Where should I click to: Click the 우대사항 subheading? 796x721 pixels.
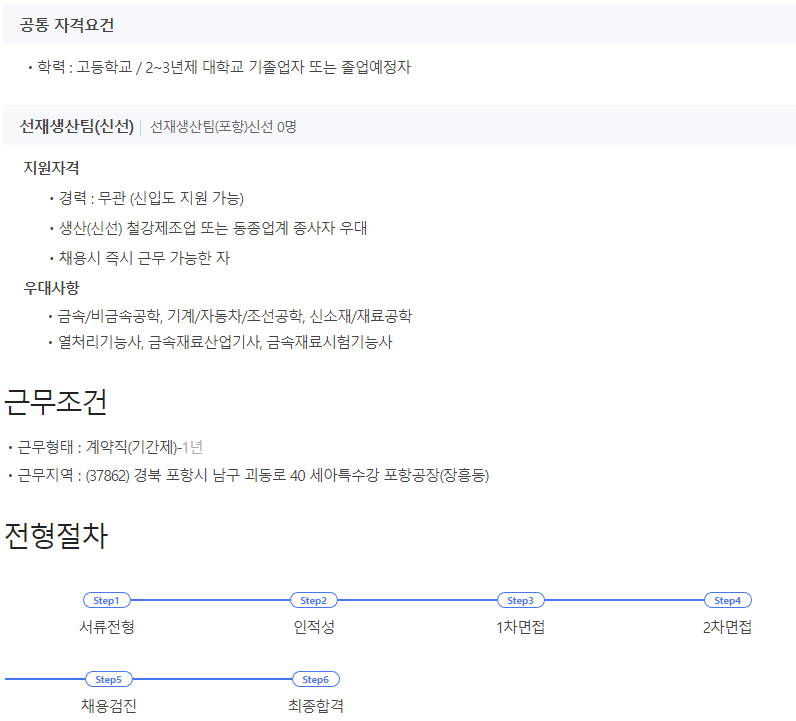click(52, 288)
